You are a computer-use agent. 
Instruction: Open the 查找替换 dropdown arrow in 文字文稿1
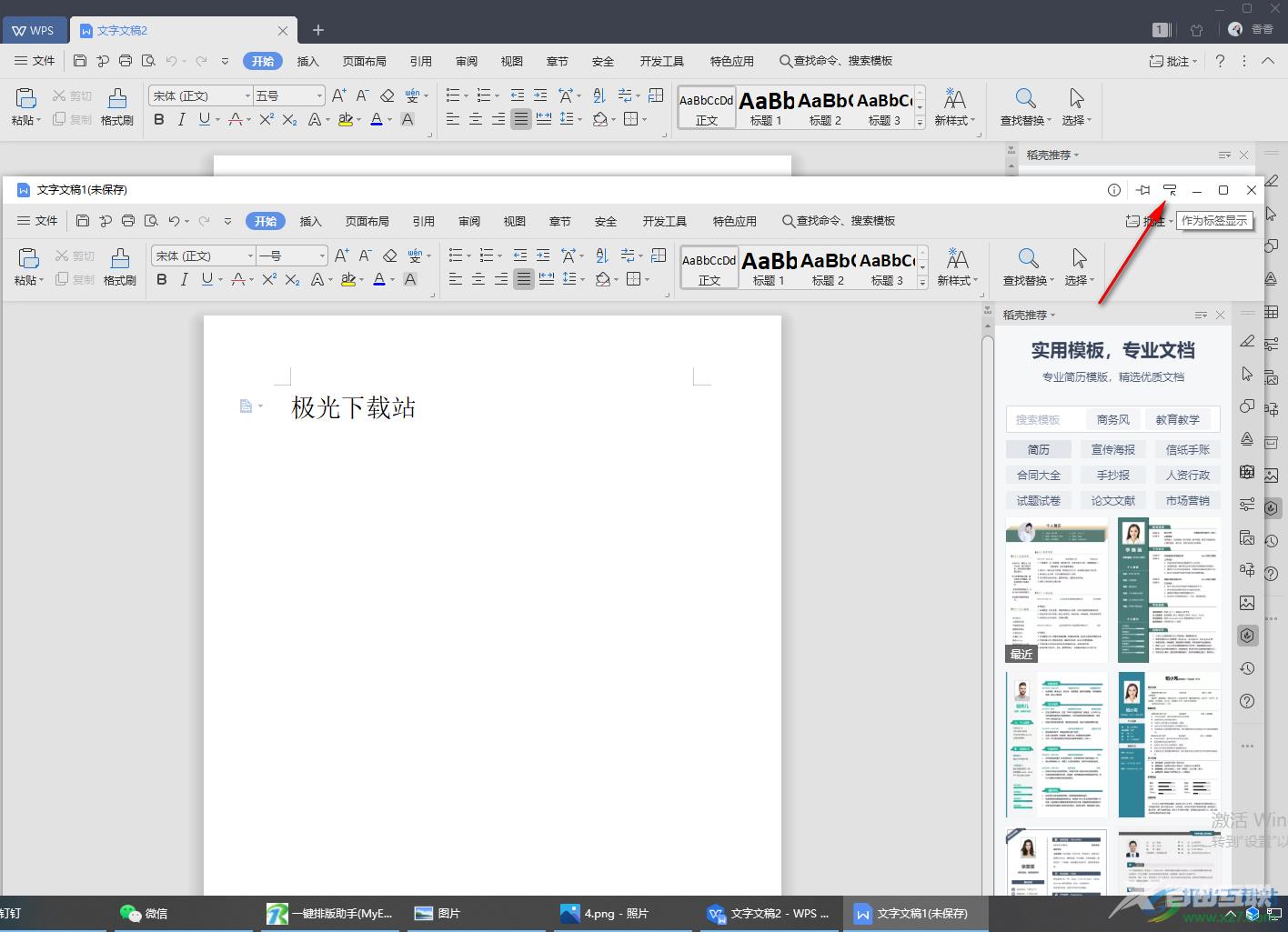pyautogui.click(x=1052, y=281)
